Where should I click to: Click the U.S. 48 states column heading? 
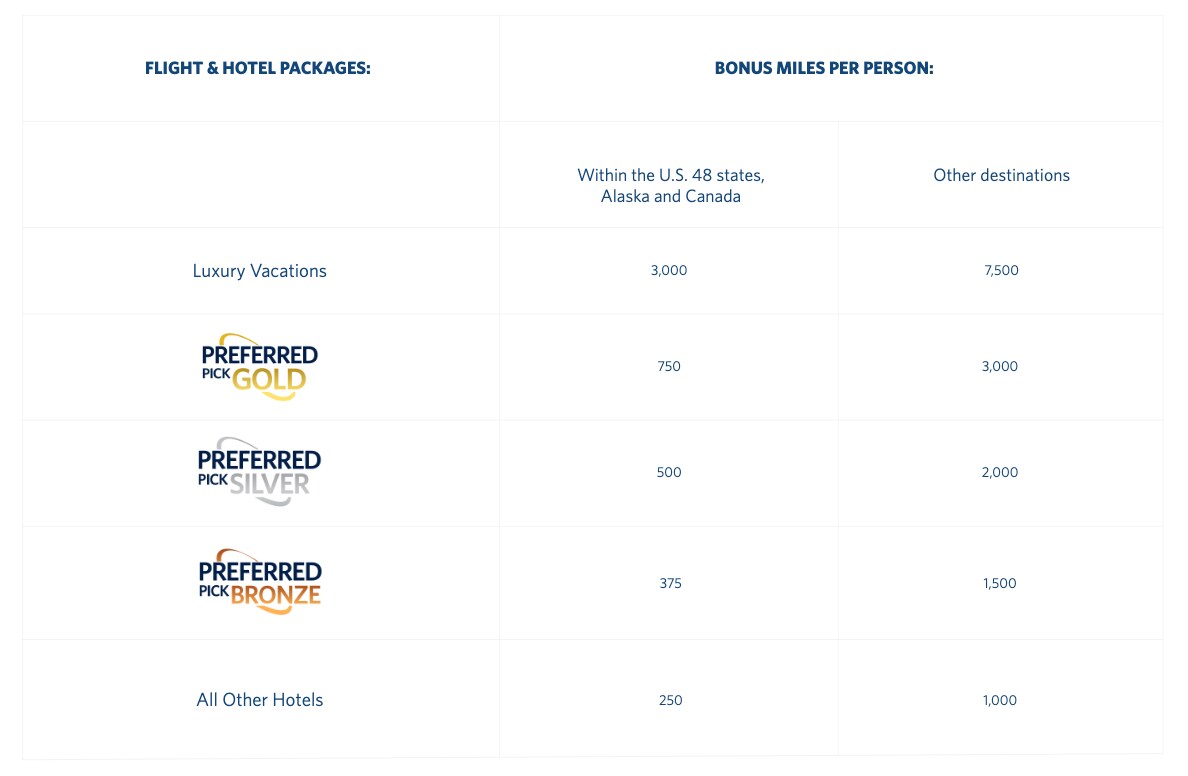670,186
